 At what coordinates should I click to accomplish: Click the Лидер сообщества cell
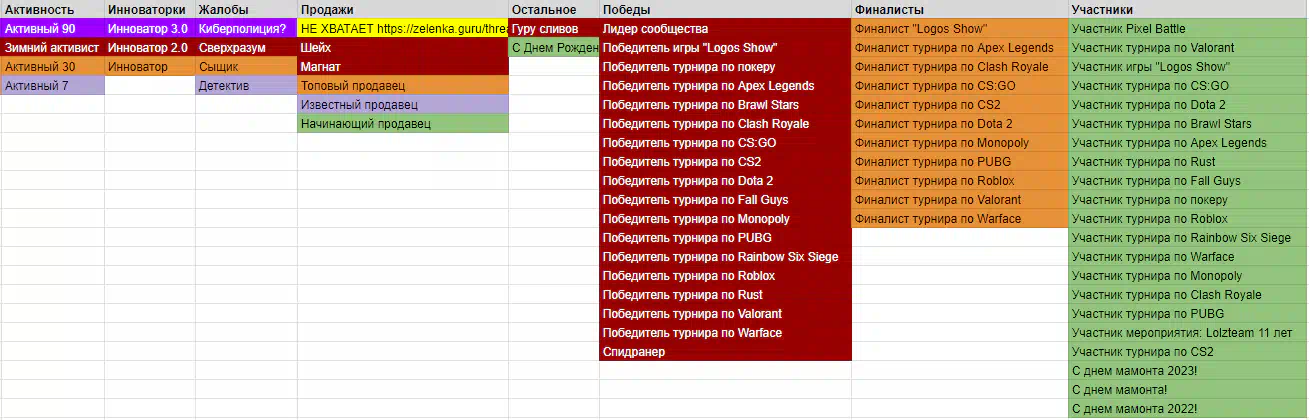point(725,29)
